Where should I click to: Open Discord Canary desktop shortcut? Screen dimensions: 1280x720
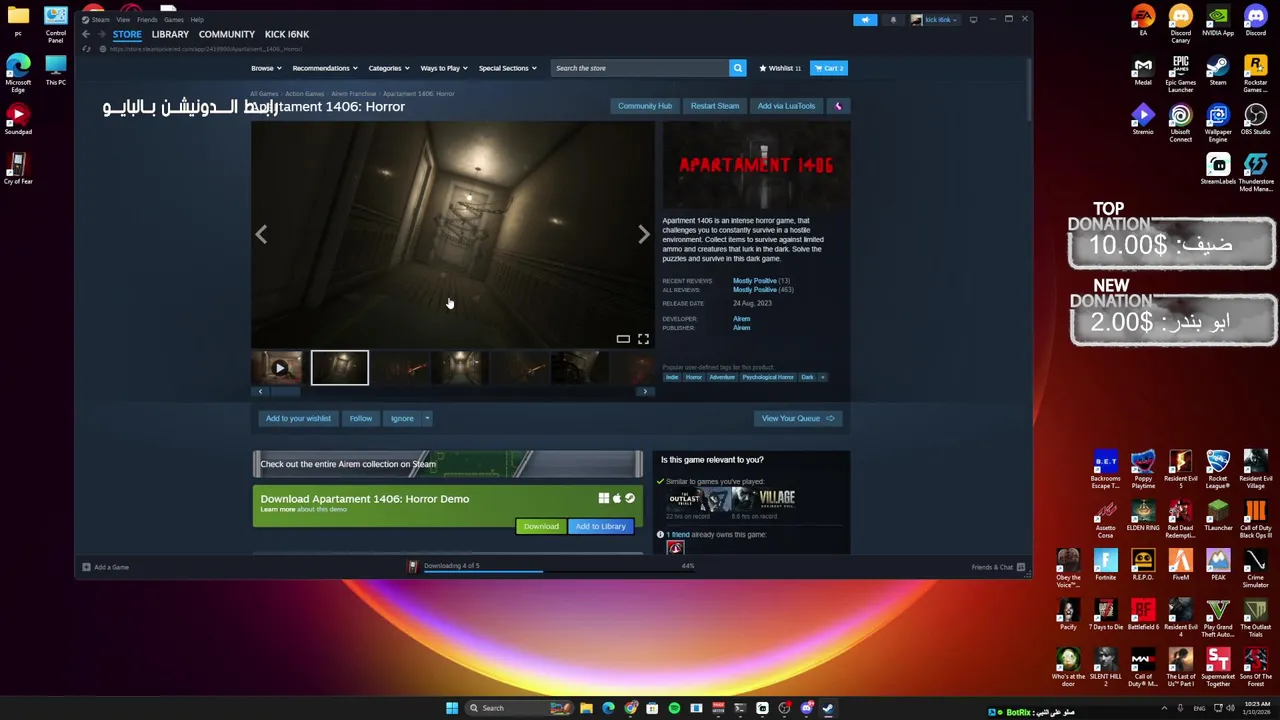(1180, 24)
